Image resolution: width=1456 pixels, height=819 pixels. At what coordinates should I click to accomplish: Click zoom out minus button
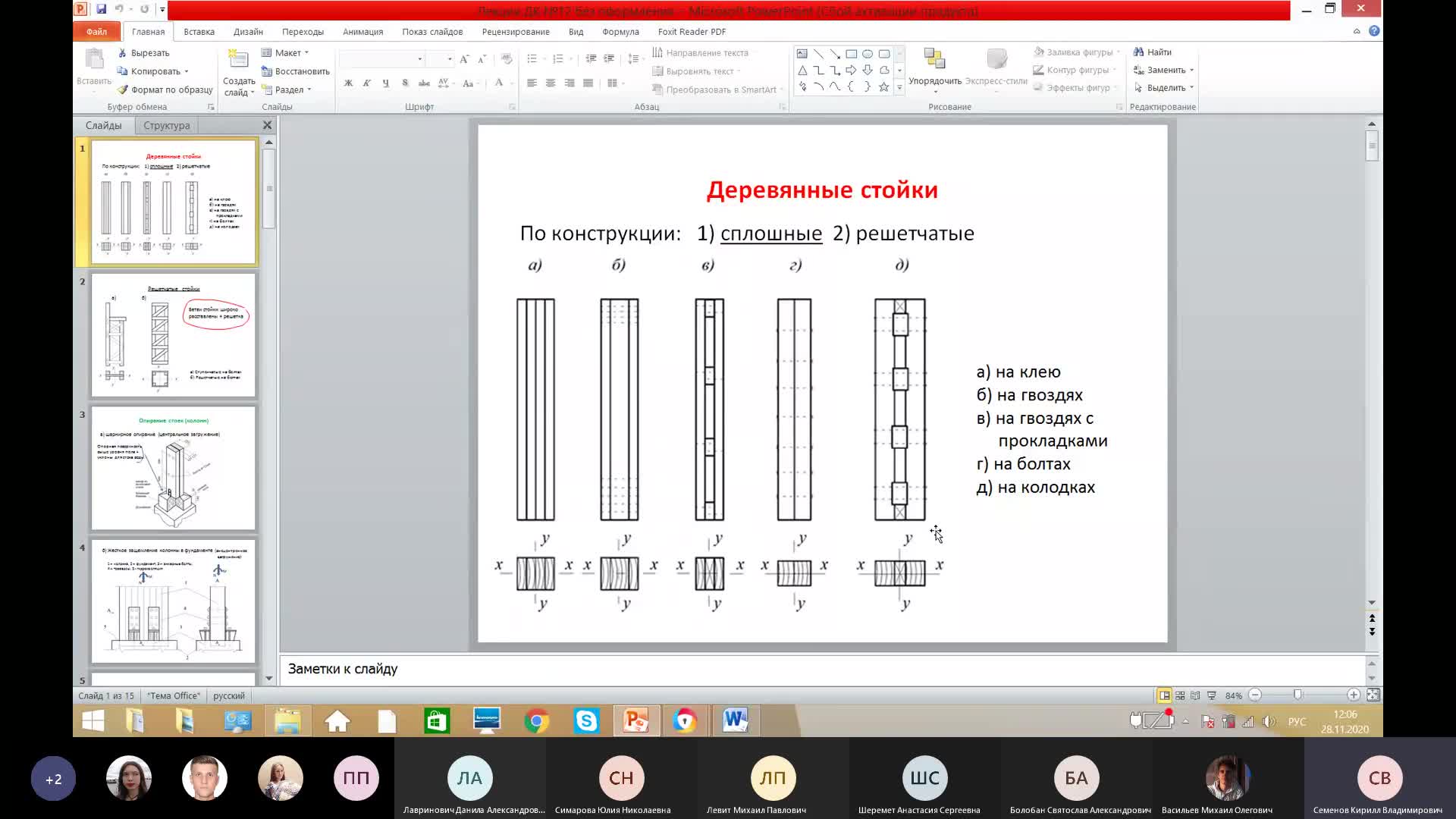pos(1255,695)
